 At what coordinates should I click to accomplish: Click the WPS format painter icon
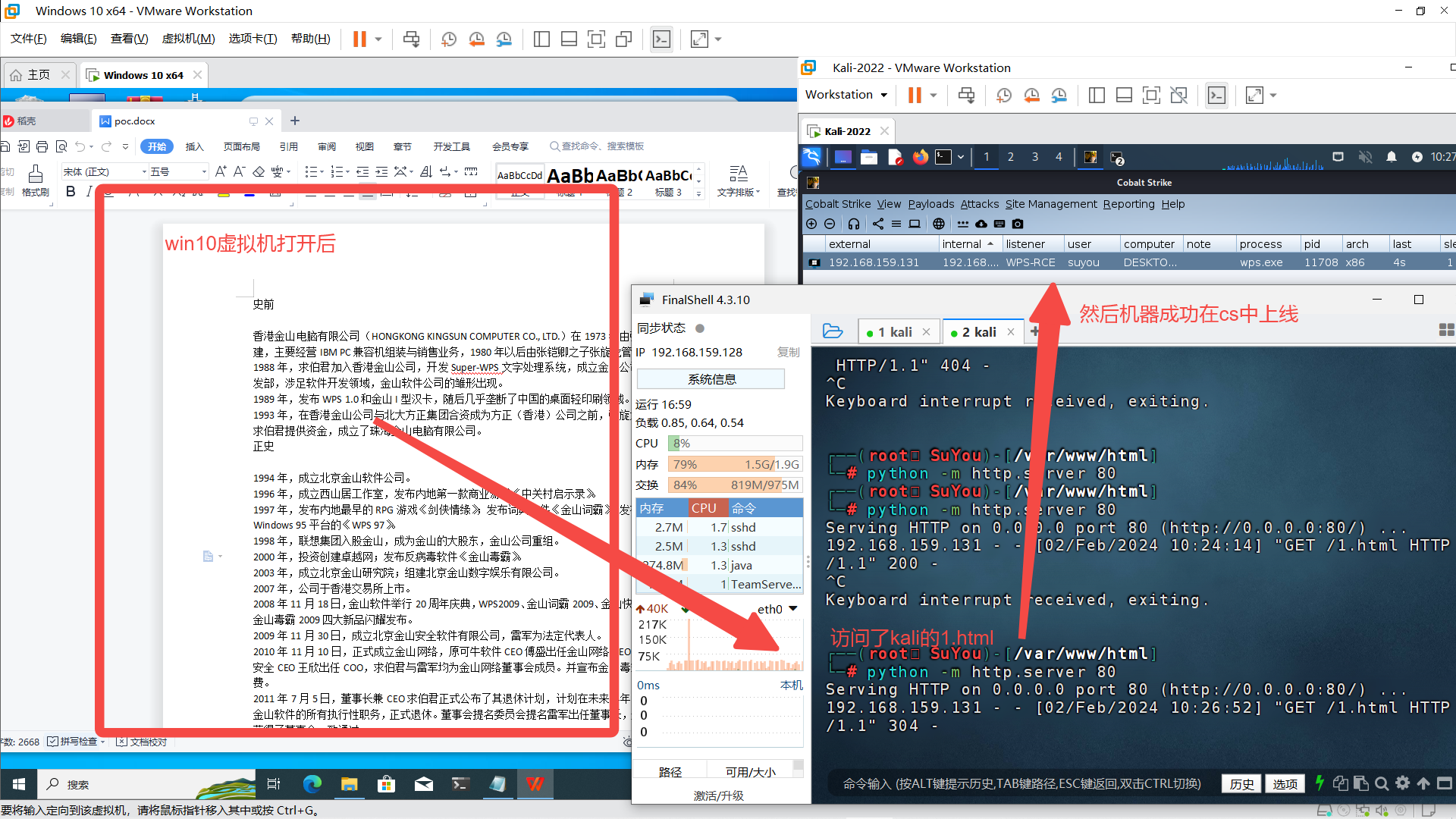point(35,175)
